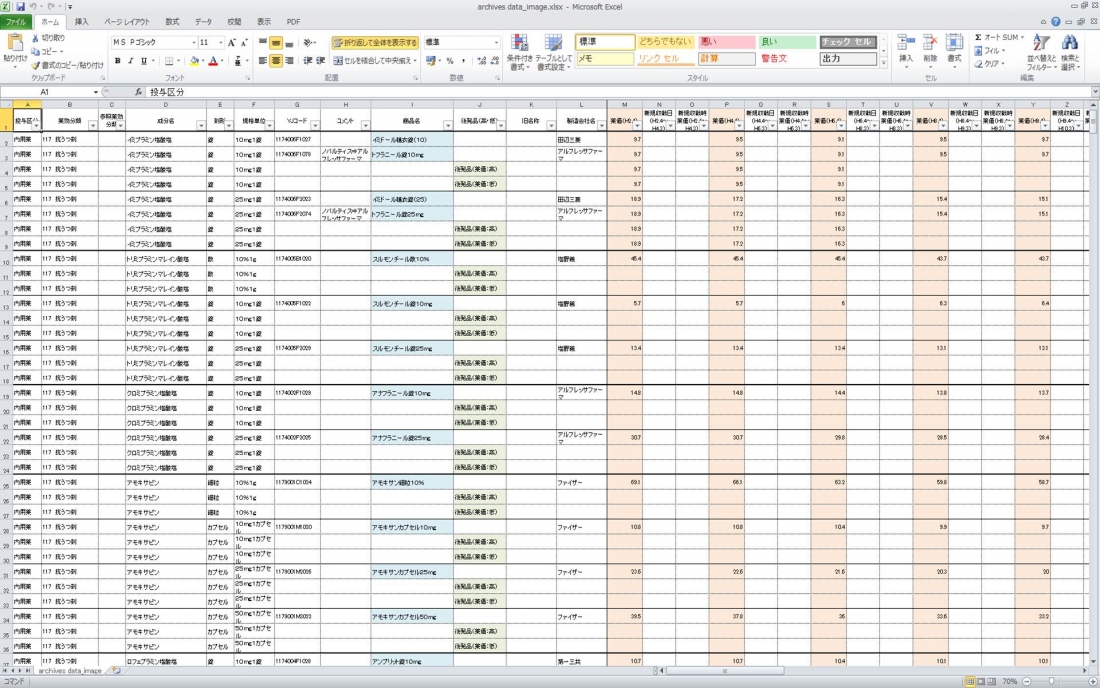Toggle center horizontal alignment
The width and height of the screenshot is (1100, 688).
[x=276, y=61]
